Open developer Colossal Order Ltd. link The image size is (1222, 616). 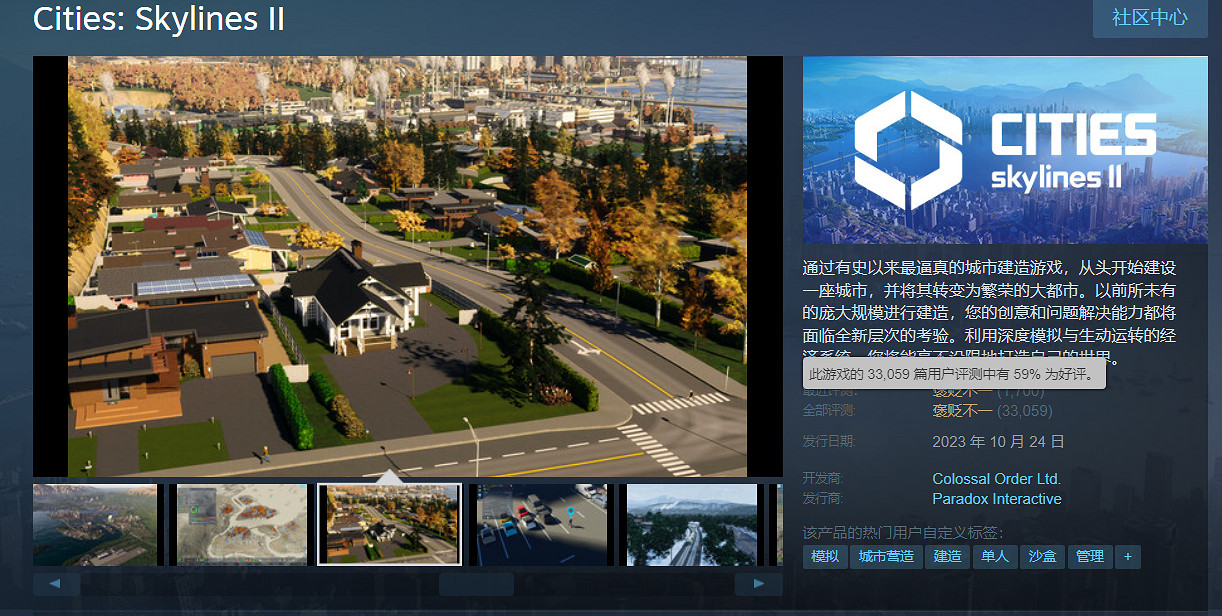click(996, 479)
